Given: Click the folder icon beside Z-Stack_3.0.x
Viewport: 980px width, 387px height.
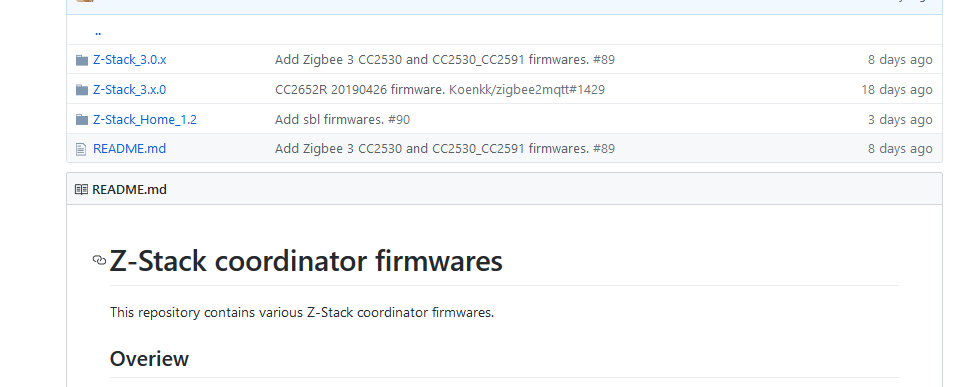Looking at the screenshot, I should click(82, 60).
